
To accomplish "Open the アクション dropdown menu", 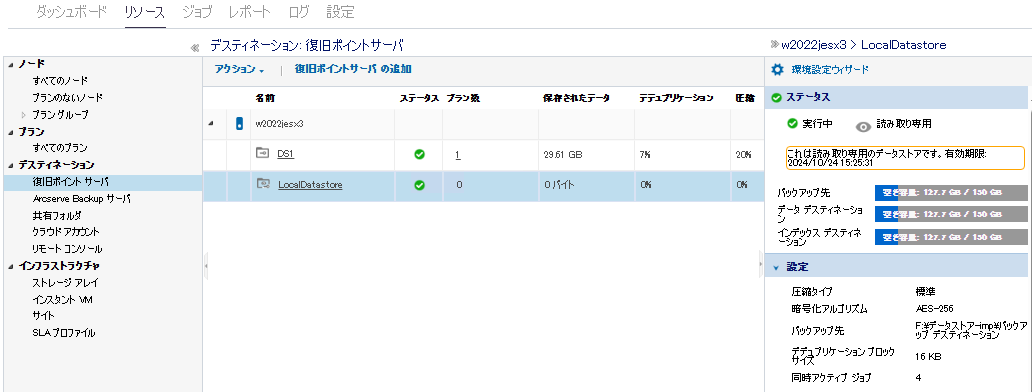I will click(x=240, y=69).
